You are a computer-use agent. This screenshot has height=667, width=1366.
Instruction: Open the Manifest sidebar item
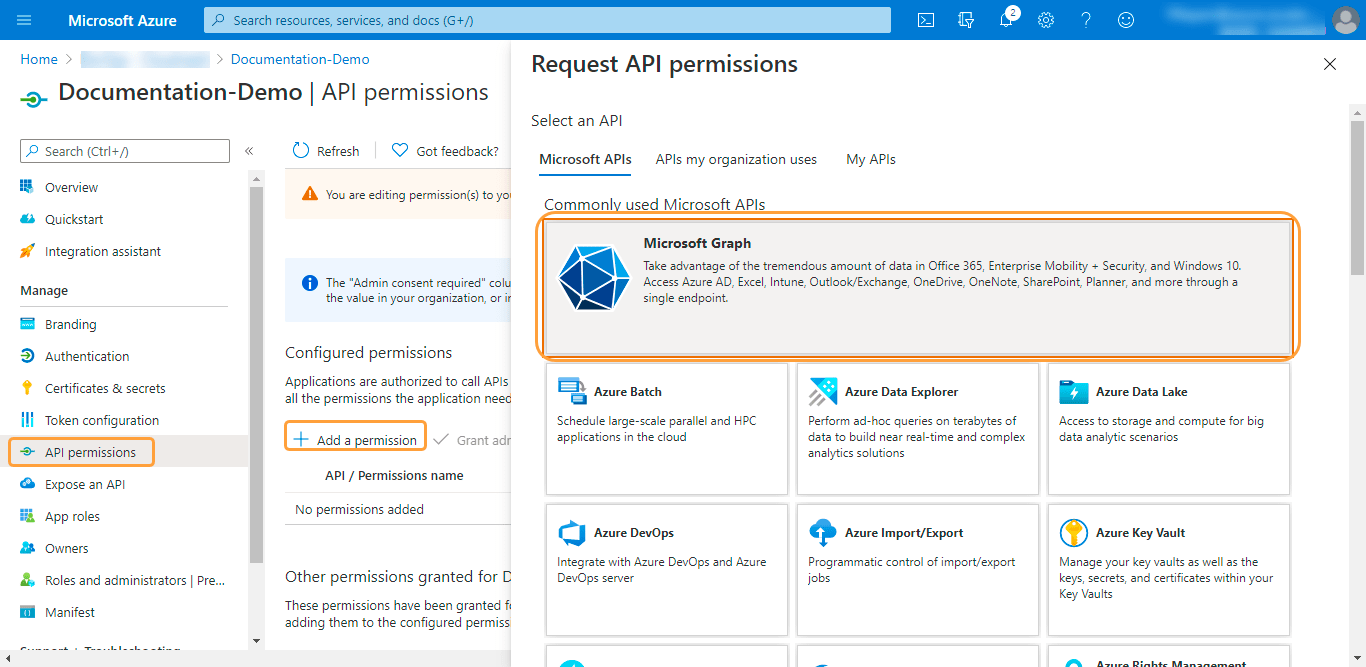click(x=70, y=612)
